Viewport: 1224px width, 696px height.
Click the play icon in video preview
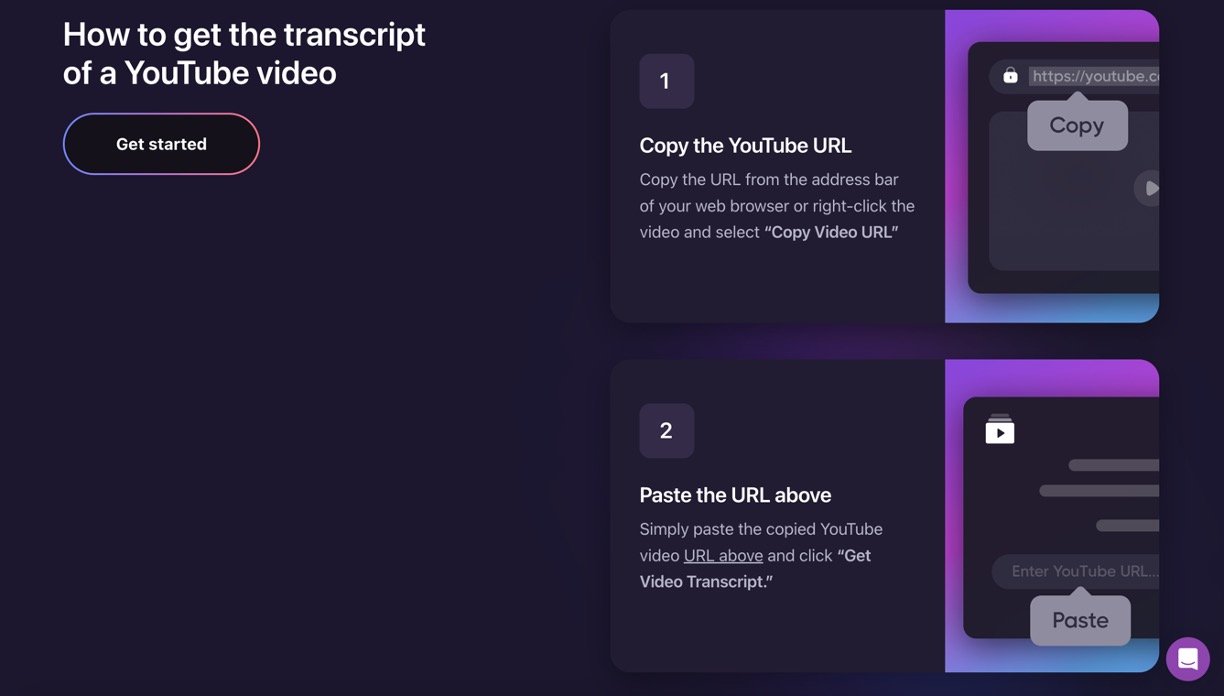coord(1150,188)
